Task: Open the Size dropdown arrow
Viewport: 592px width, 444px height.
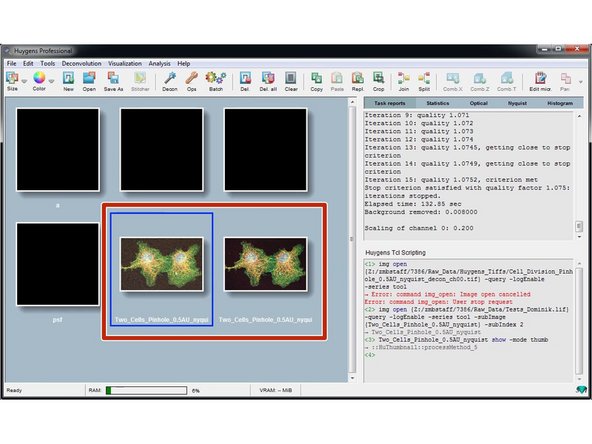Action: tap(25, 81)
